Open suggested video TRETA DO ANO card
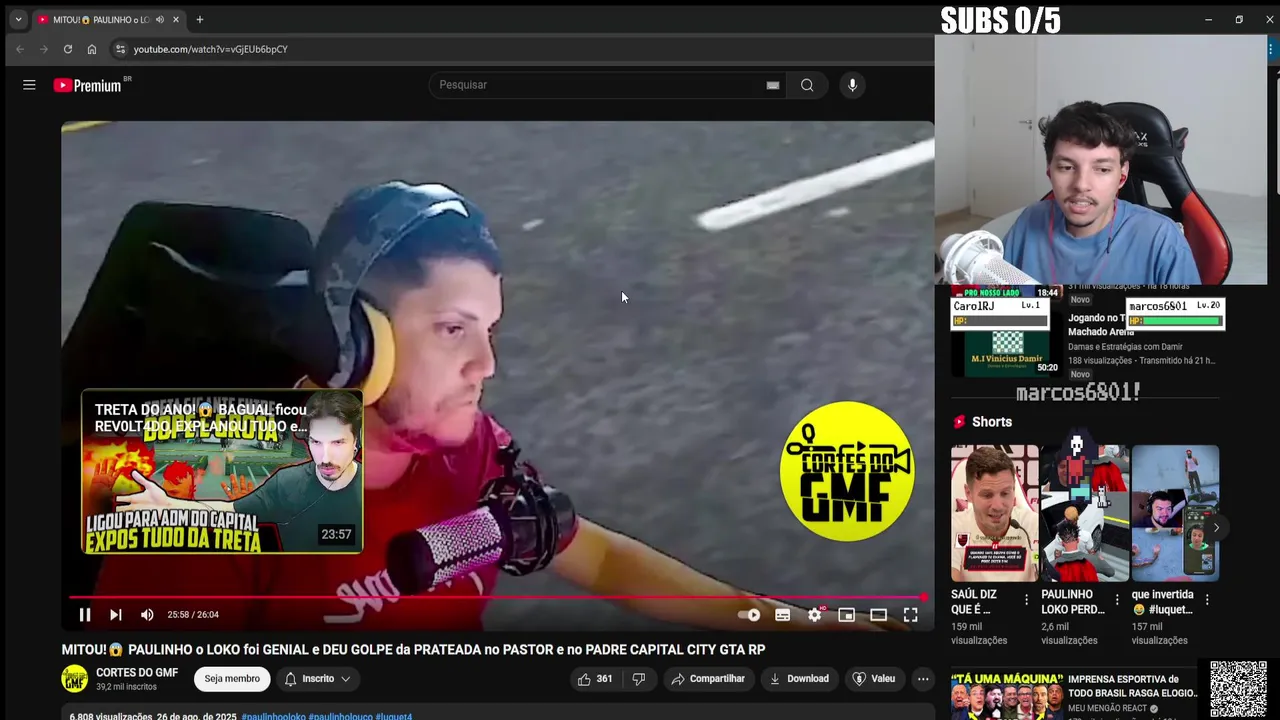 coord(222,471)
